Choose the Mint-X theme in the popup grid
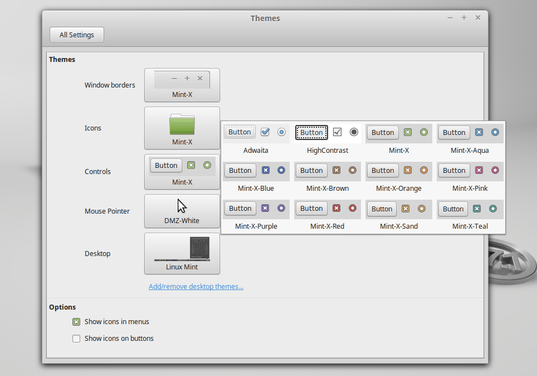Viewport: 537px width, 376px height. pos(399,139)
